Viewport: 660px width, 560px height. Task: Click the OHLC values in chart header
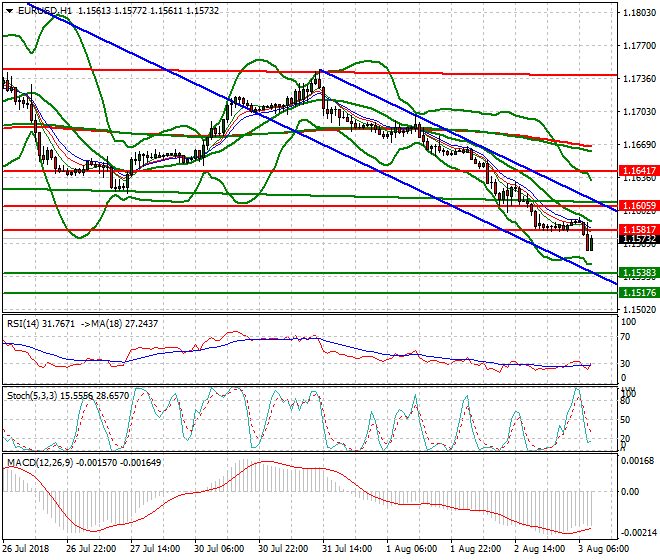tap(148, 10)
